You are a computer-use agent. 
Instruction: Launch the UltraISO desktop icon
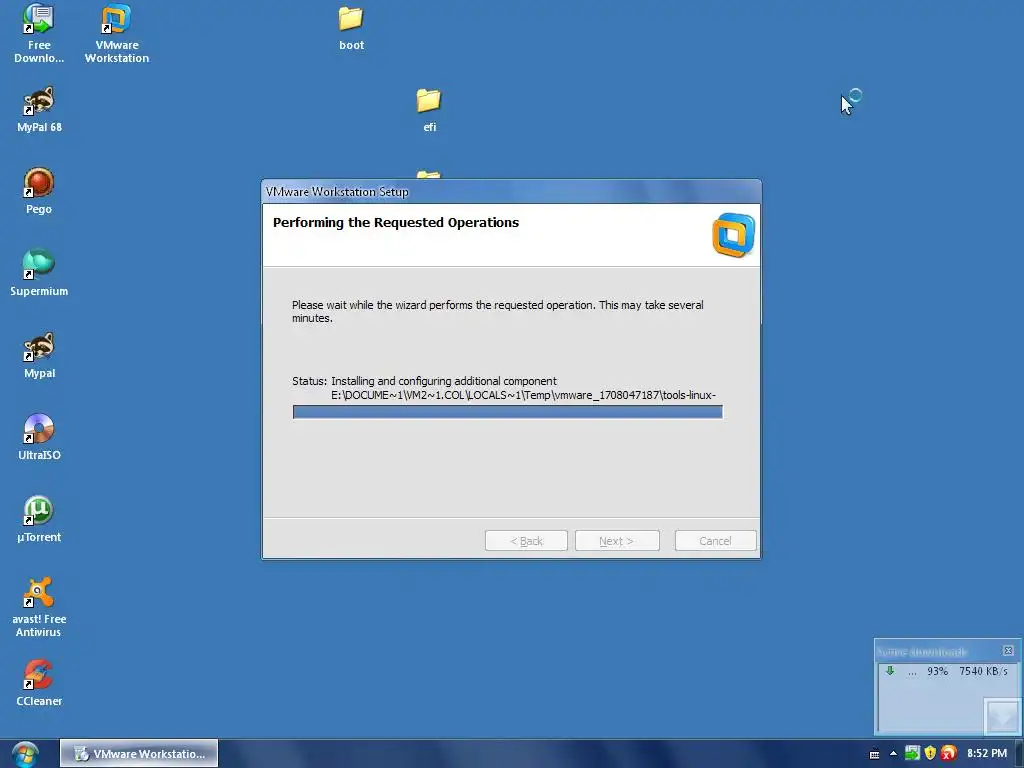click(x=39, y=437)
